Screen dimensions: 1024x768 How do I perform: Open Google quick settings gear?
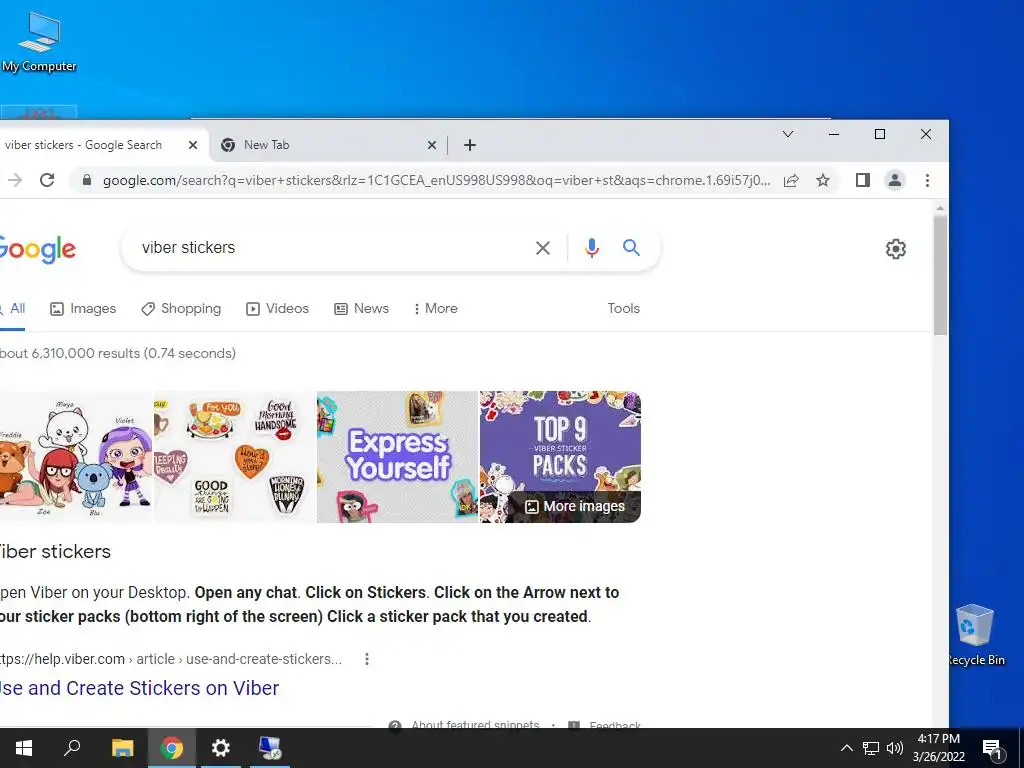pyautogui.click(x=896, y=249)
